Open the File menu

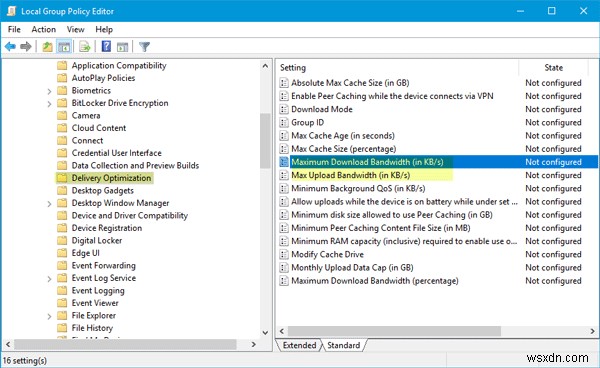tap(14, 29)
